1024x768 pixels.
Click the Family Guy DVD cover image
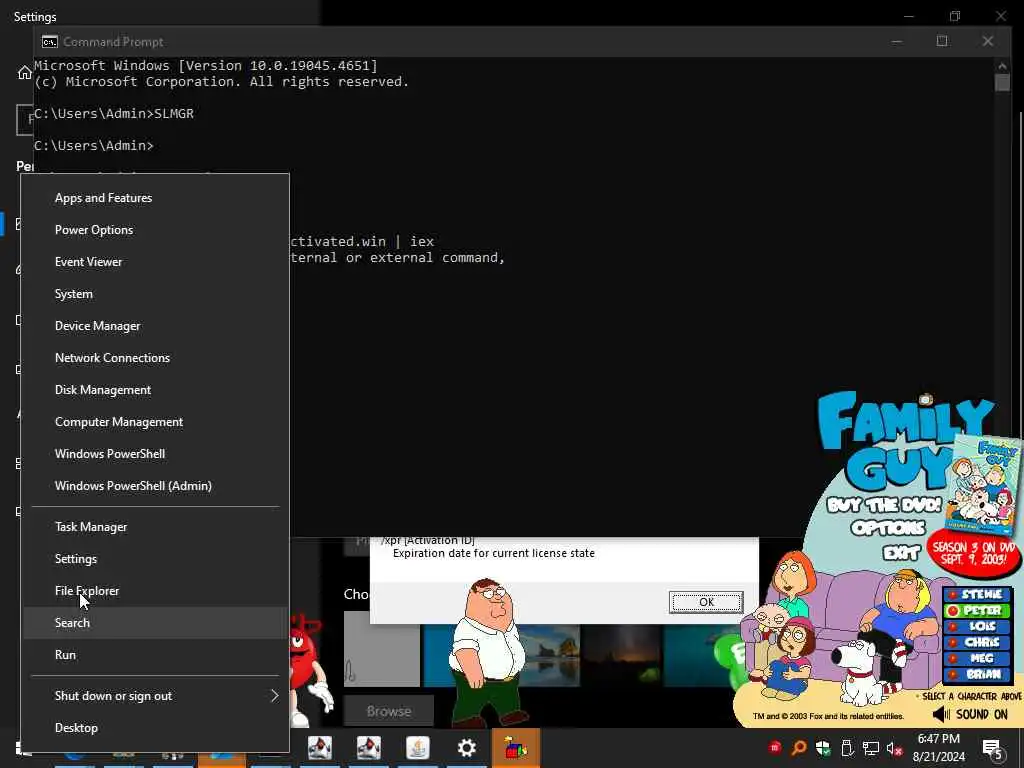984,485
